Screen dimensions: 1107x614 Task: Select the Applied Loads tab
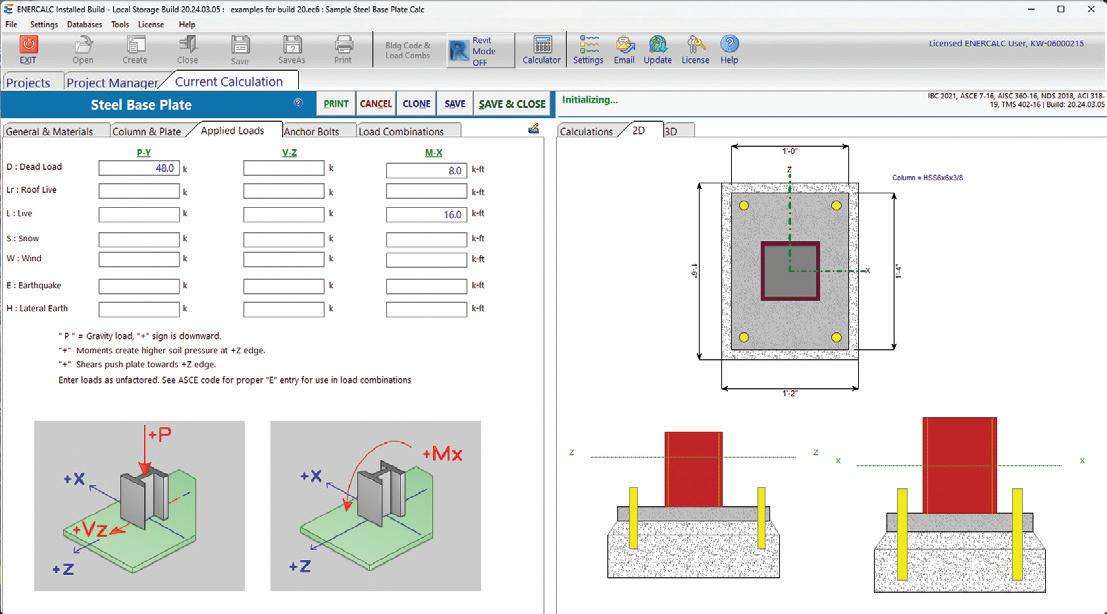pos(232,131)
